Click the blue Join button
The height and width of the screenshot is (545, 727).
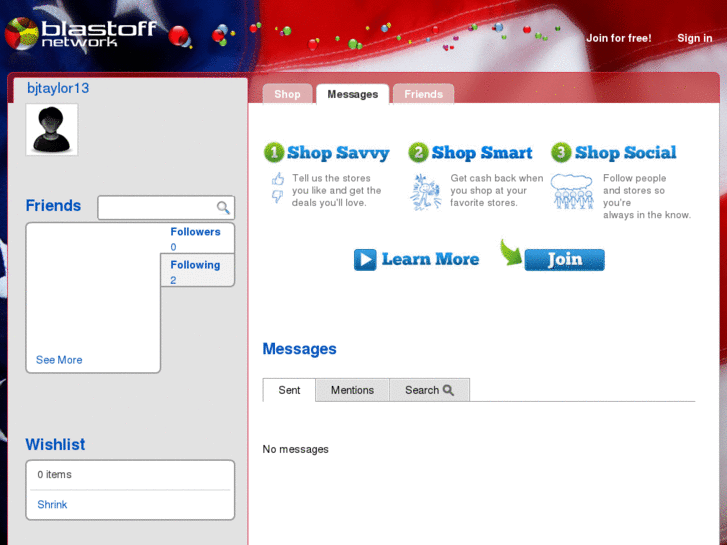564,259
